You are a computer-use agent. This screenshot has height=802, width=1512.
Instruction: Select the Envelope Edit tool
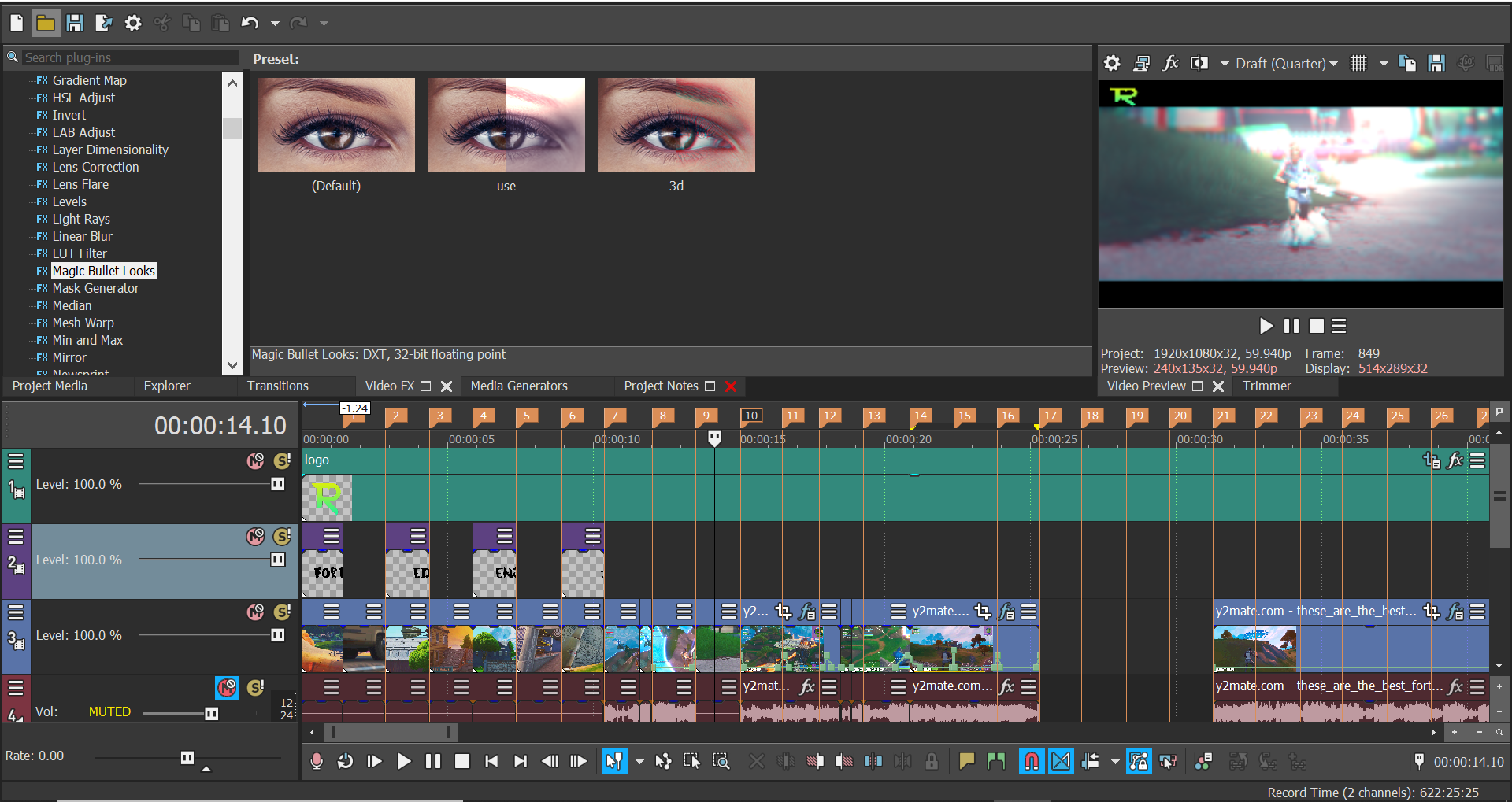pos(664,761)
